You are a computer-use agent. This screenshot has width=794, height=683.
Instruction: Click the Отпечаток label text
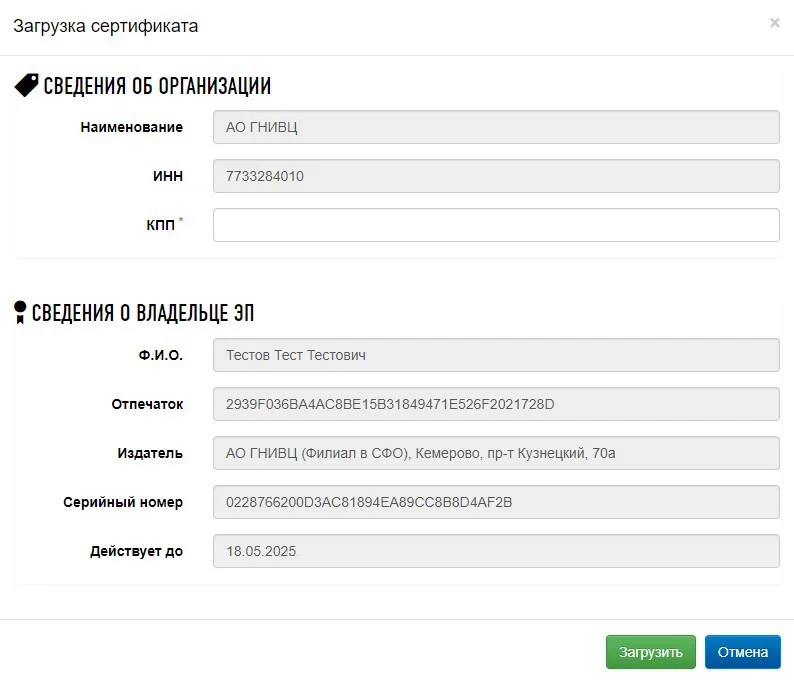pyautogui.click(x=147, y=404)
